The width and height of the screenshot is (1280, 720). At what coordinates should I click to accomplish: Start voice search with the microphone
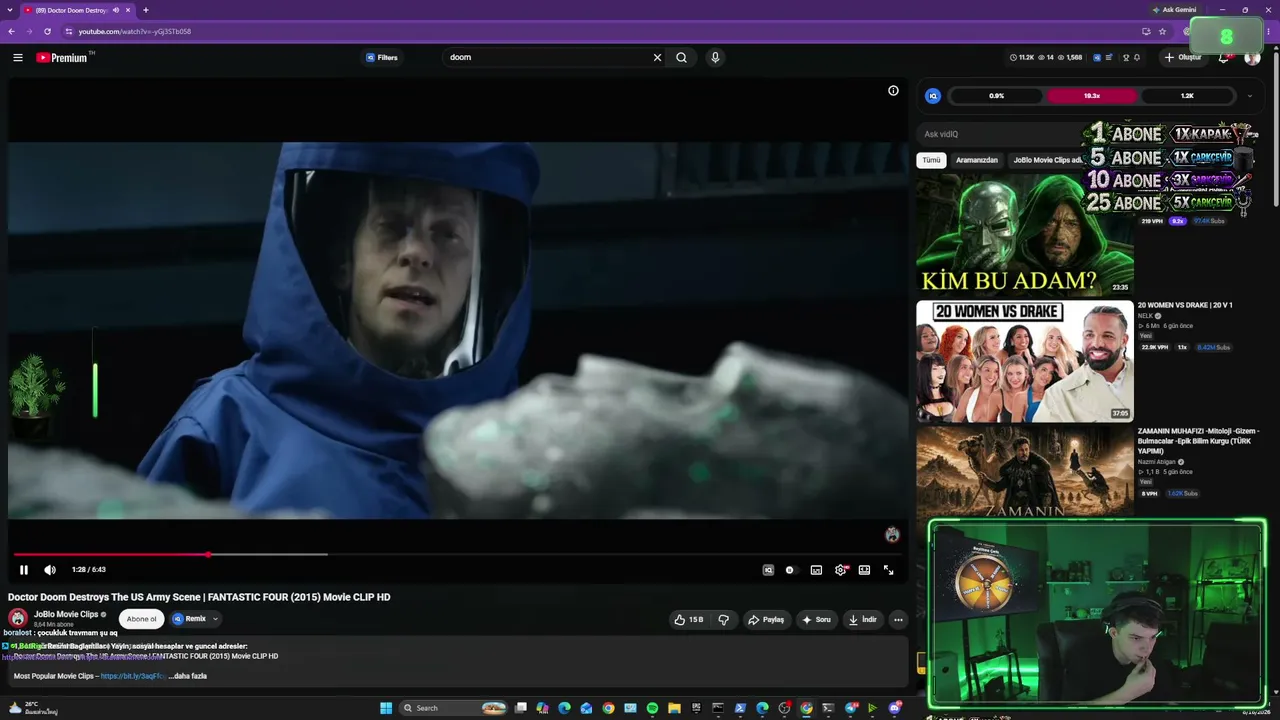coord(715,58)
